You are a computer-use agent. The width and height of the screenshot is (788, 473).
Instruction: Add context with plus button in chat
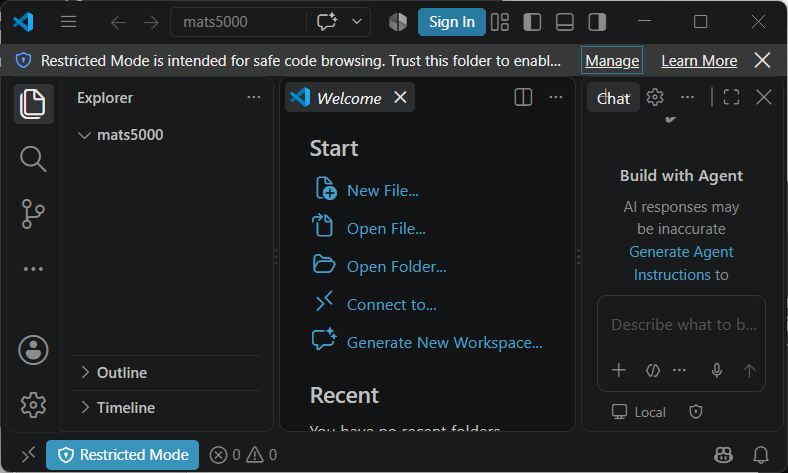[x=619, y=370]
